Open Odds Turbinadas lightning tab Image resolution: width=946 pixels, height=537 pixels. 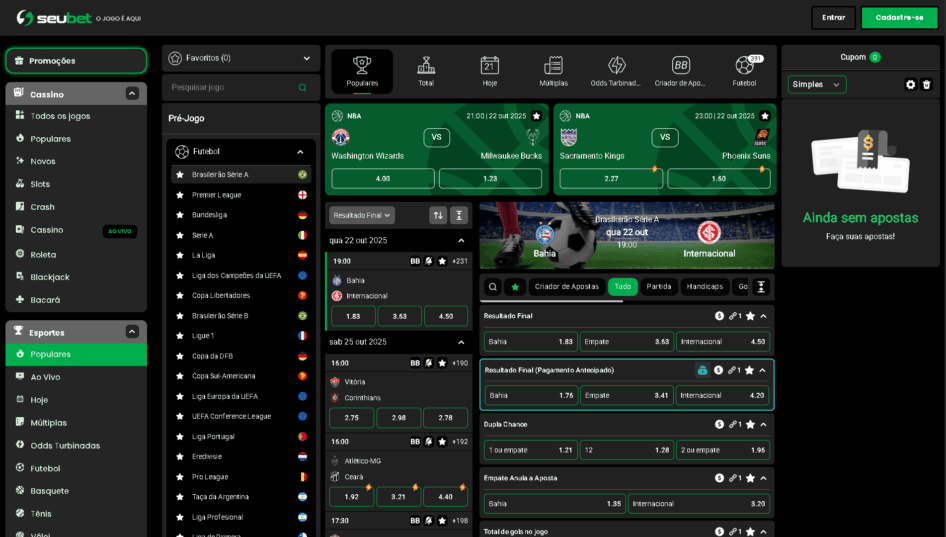click(x=616, y=71)
